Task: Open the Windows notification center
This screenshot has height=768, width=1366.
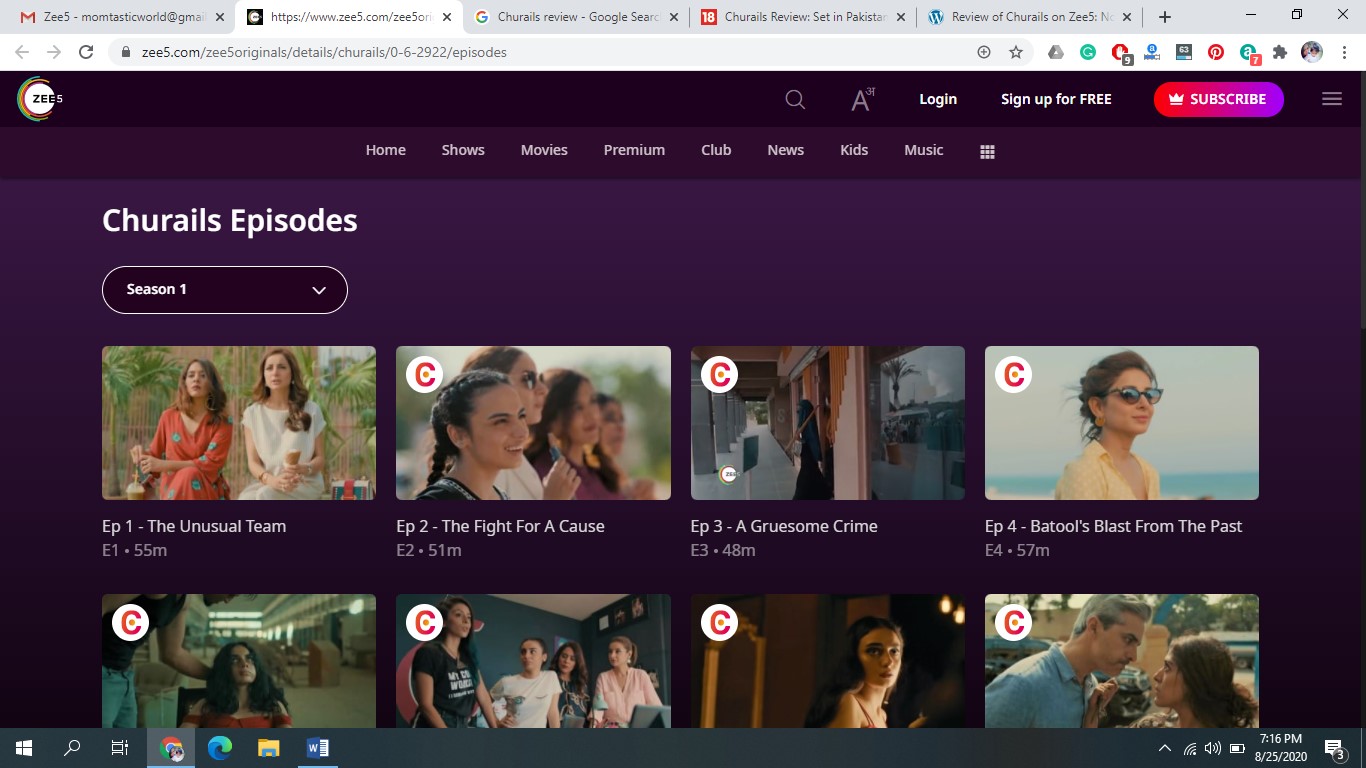Action: [x=1334, y=748]
